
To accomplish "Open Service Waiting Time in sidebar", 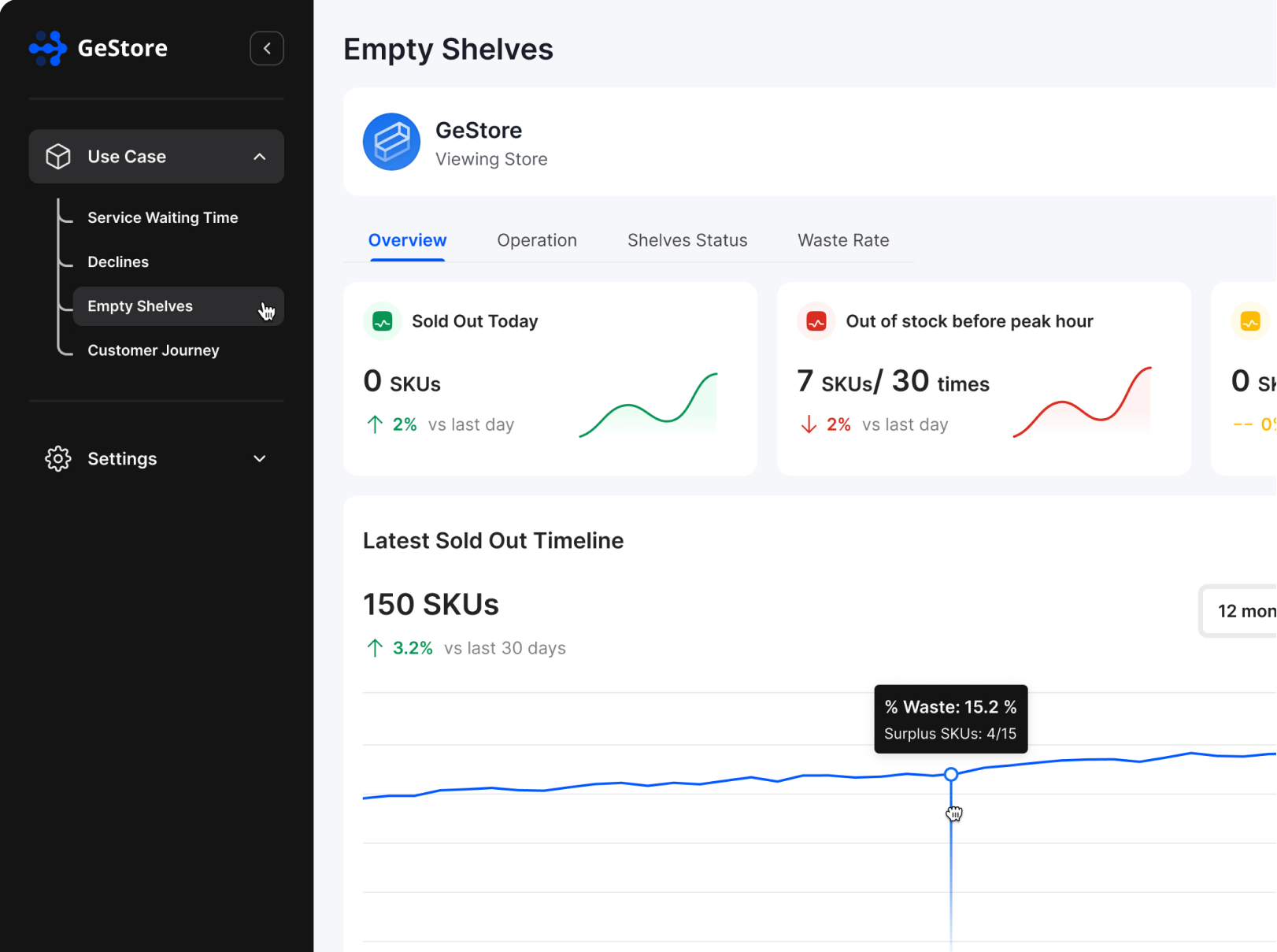I will [x=163, y=217].
